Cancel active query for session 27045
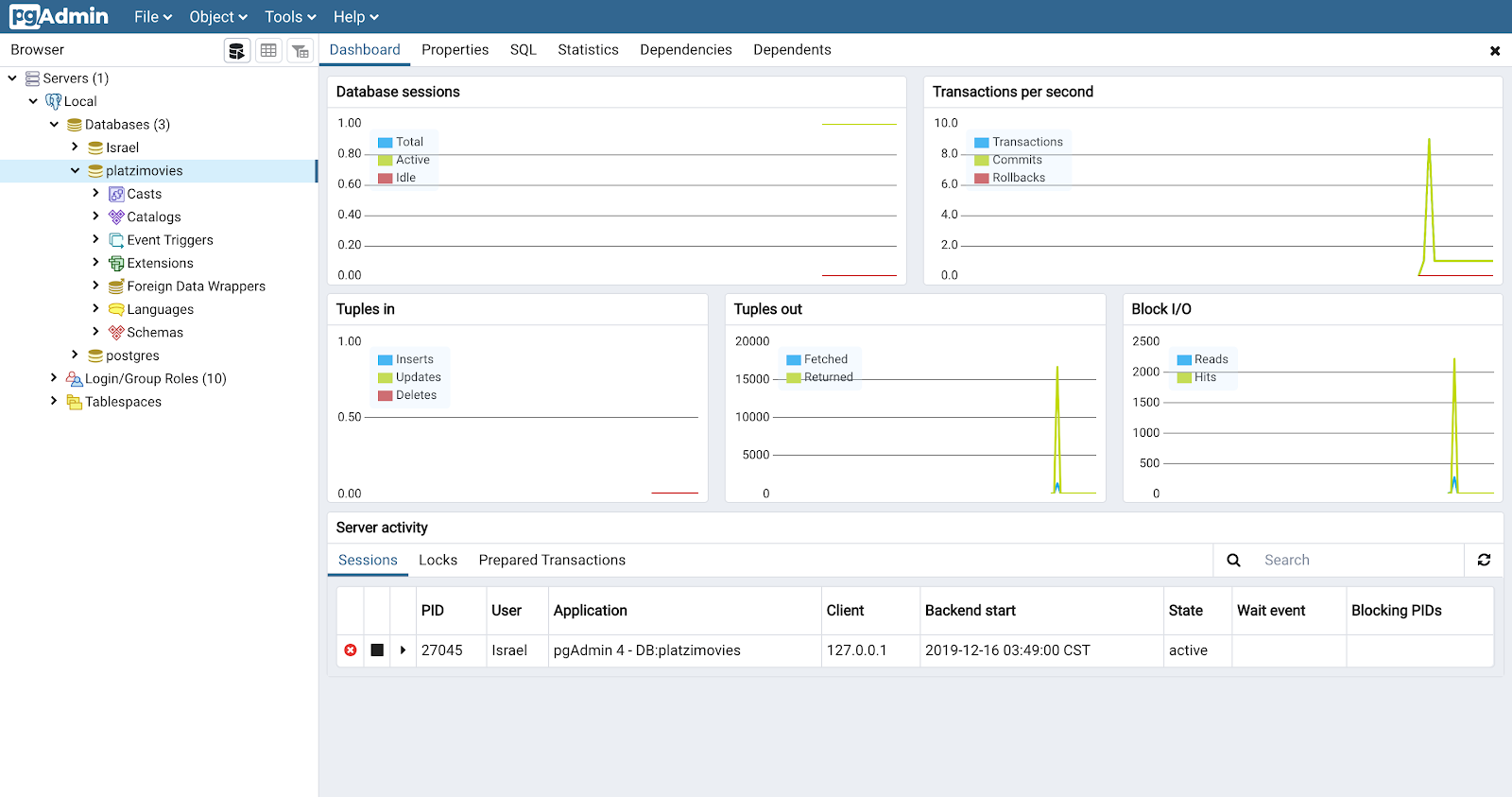 pyautogui.click(x=377, y=650)
